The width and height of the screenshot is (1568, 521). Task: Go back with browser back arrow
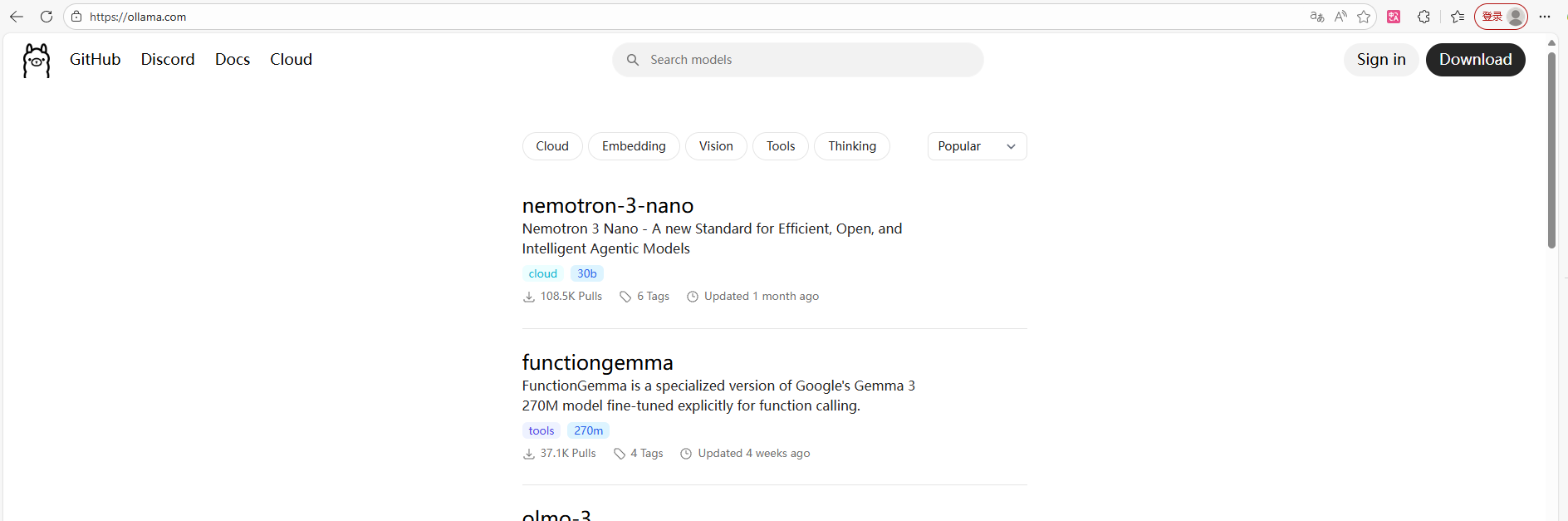[17, 17]
